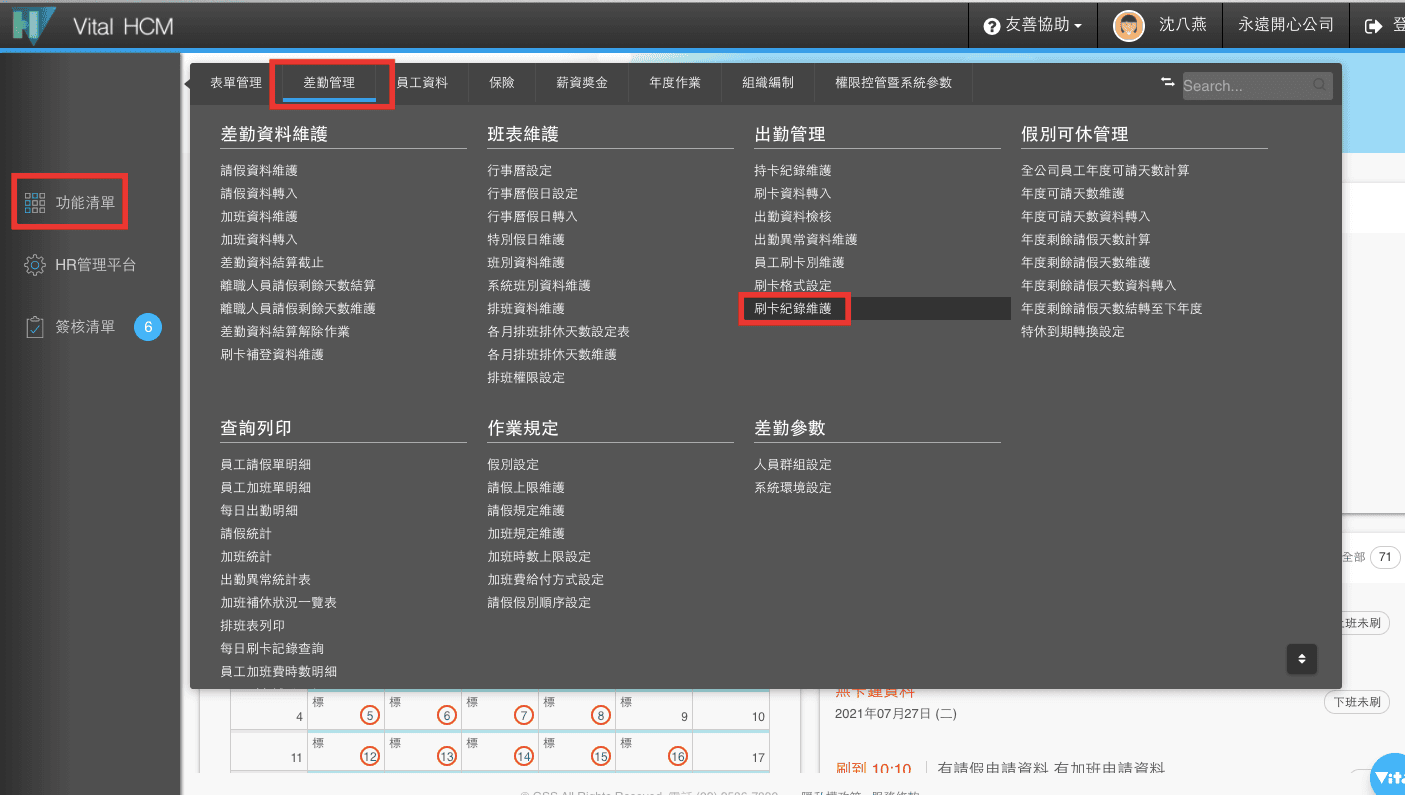Open the 功能清單 grid icon in sidebar
The image size is (1405, 795).
pyautogui.click(x=35, y=203)
